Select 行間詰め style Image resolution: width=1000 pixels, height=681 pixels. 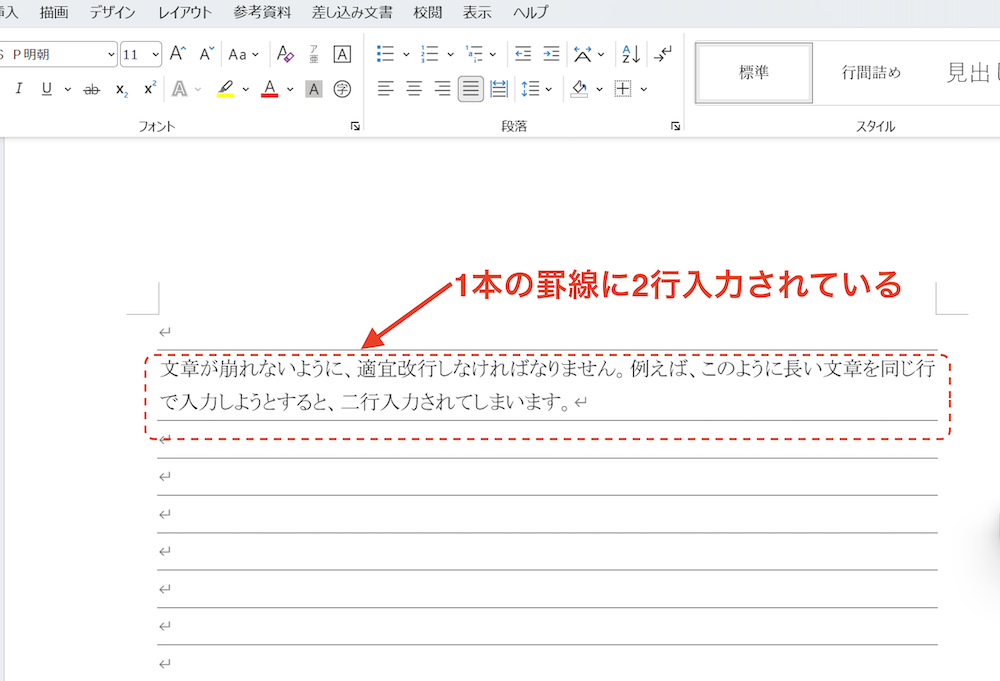871,73
